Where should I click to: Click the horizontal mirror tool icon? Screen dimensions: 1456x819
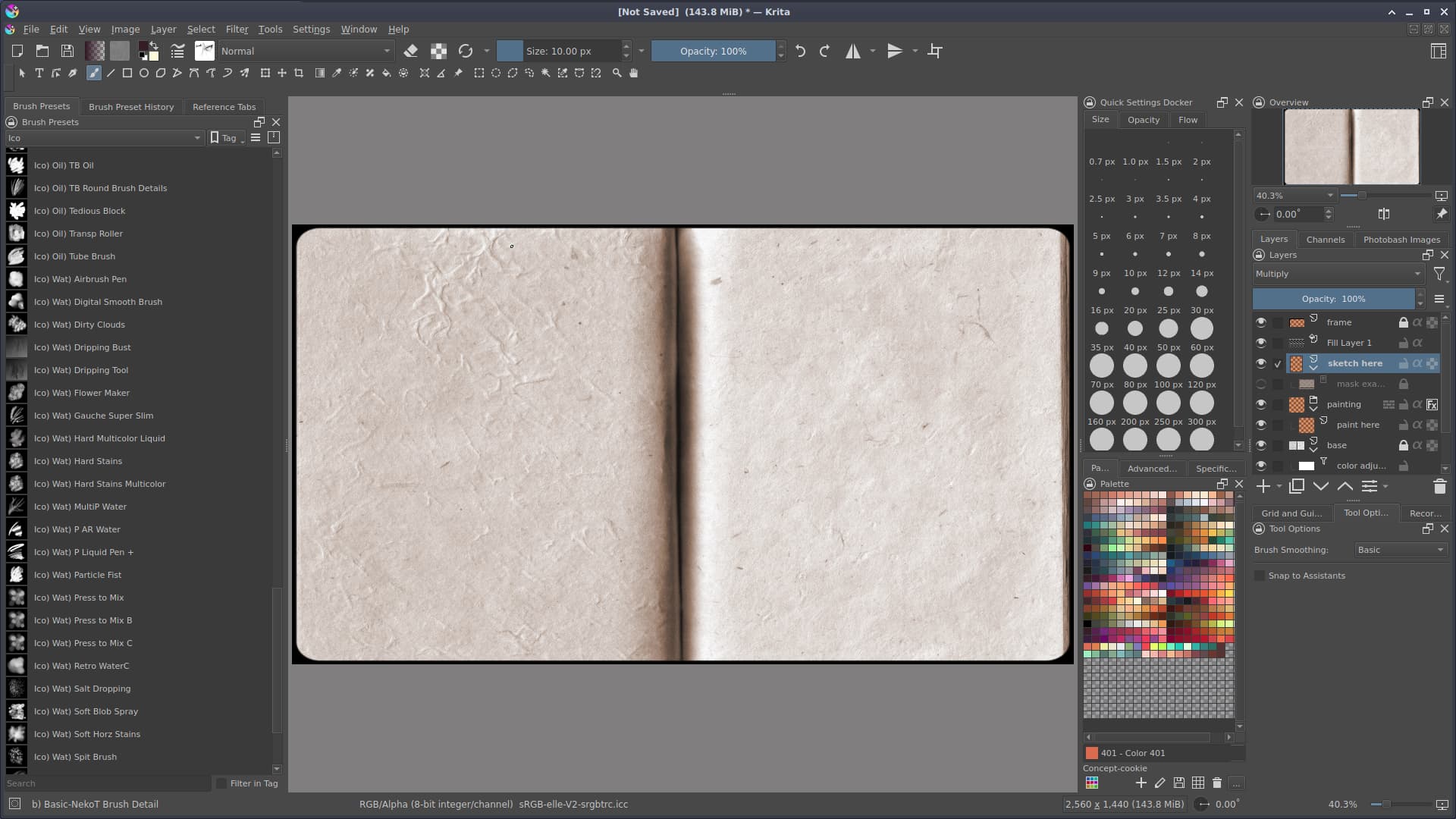(853, 51)
